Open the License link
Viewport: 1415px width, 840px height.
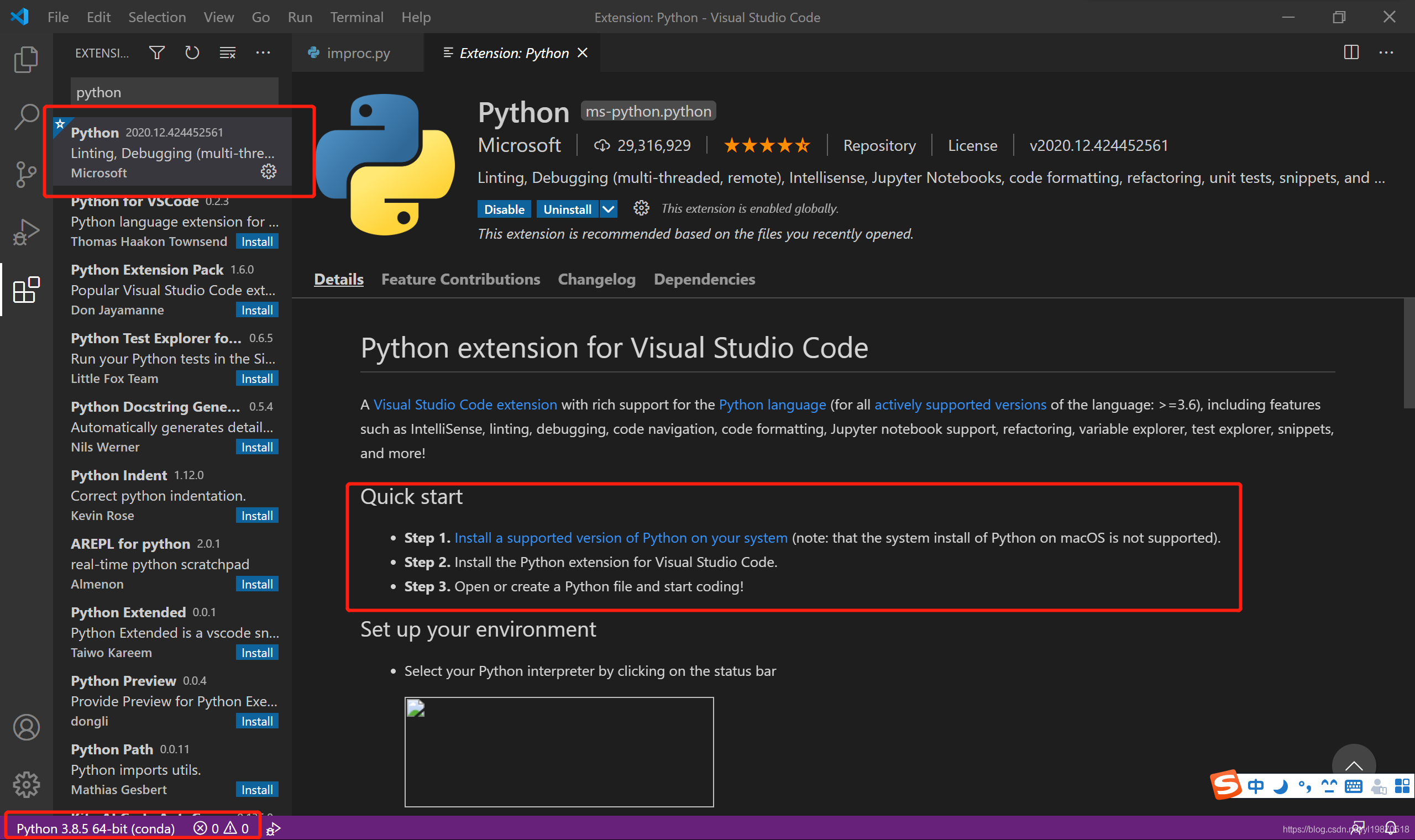pos(972,145)
